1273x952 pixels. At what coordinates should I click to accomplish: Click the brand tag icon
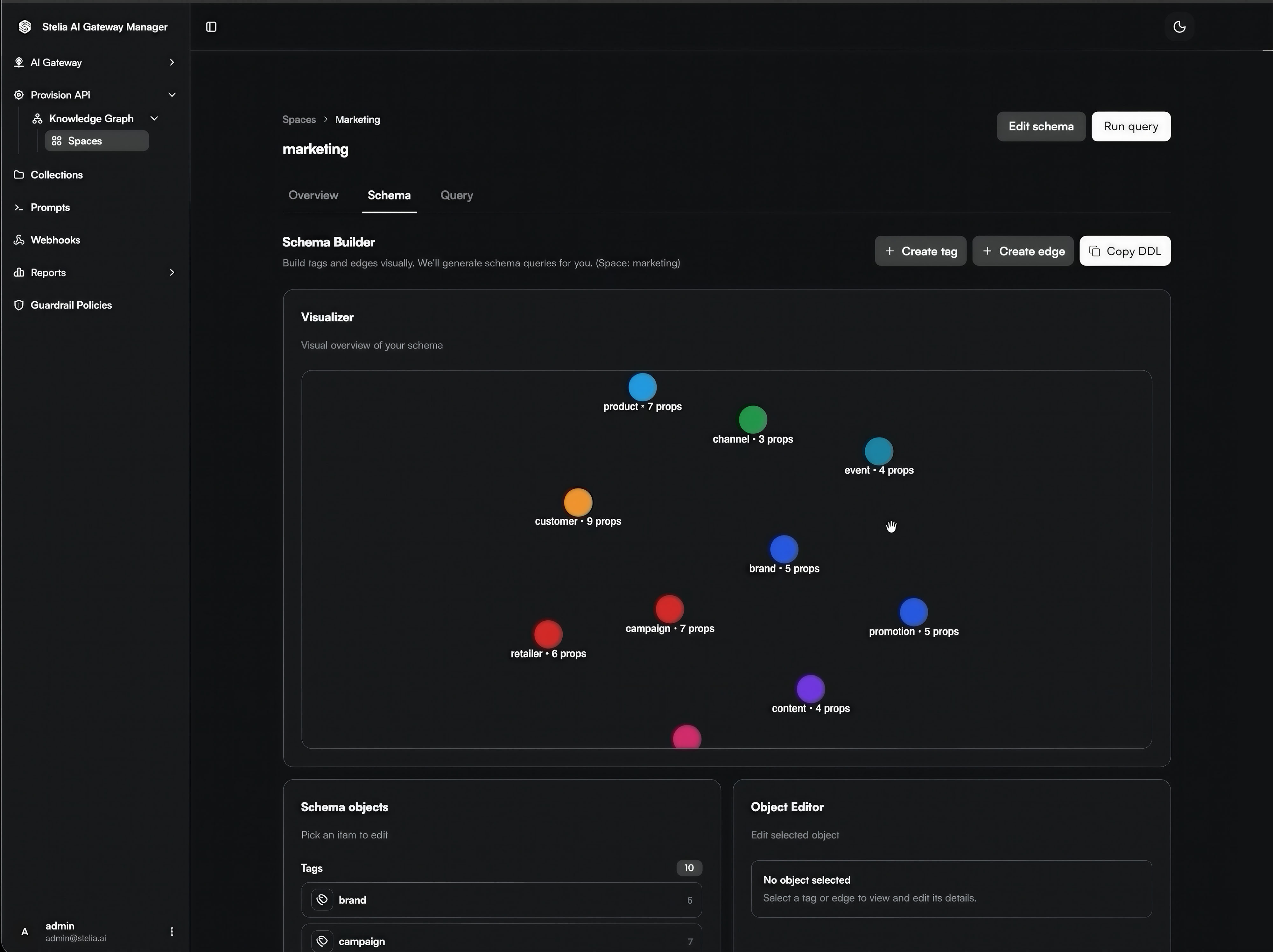click(322, 899)
